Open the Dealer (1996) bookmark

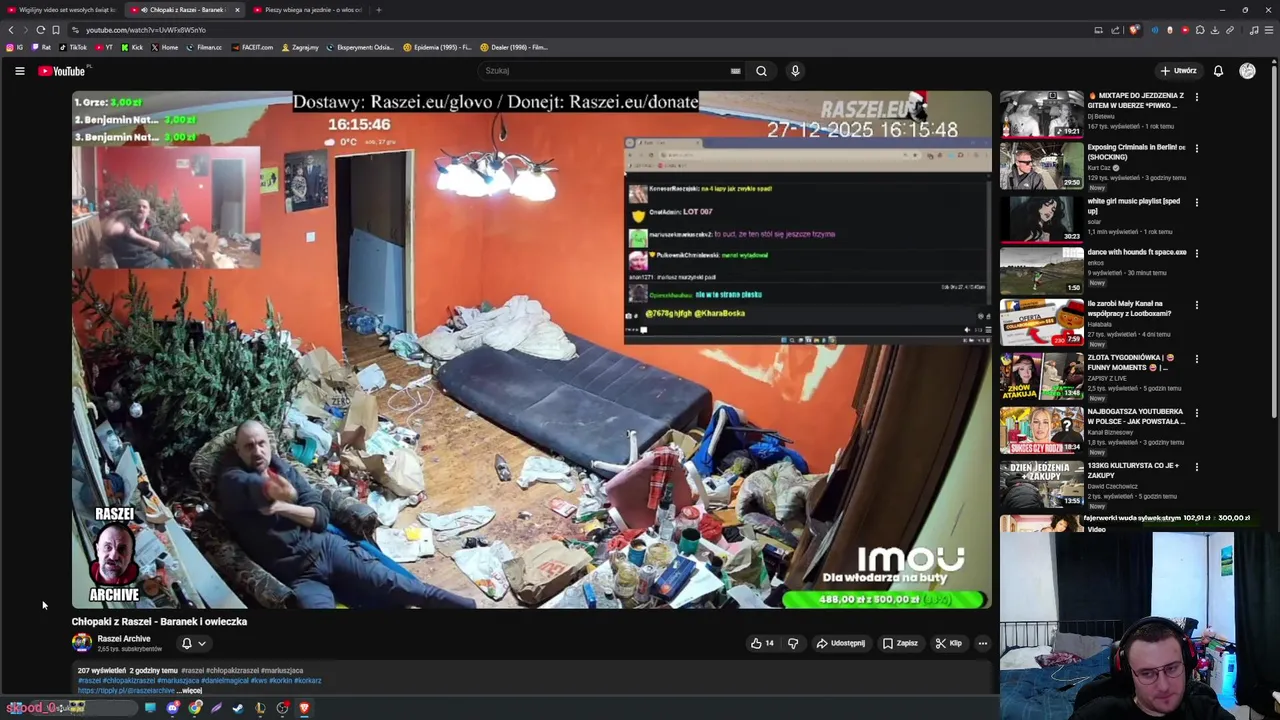(x=514, y=47)
